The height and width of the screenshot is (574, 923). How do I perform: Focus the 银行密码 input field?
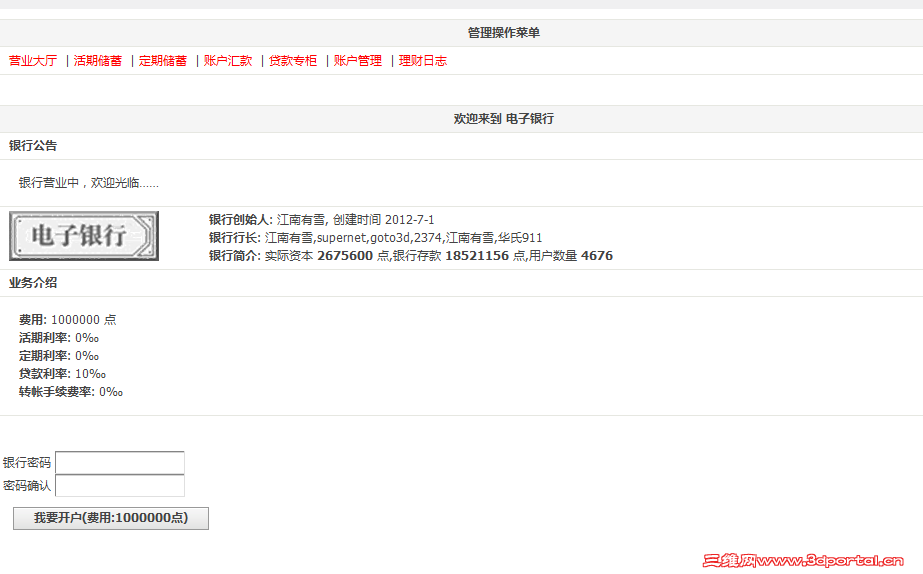click(x=120, y=463)
